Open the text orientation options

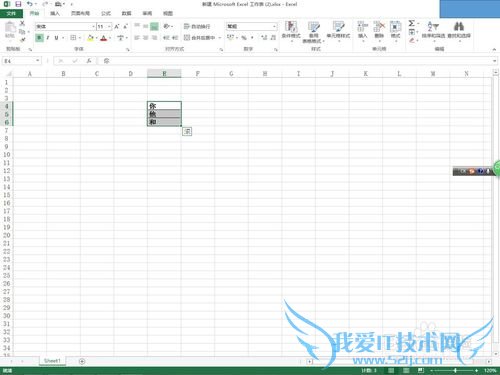pos(167,26)
